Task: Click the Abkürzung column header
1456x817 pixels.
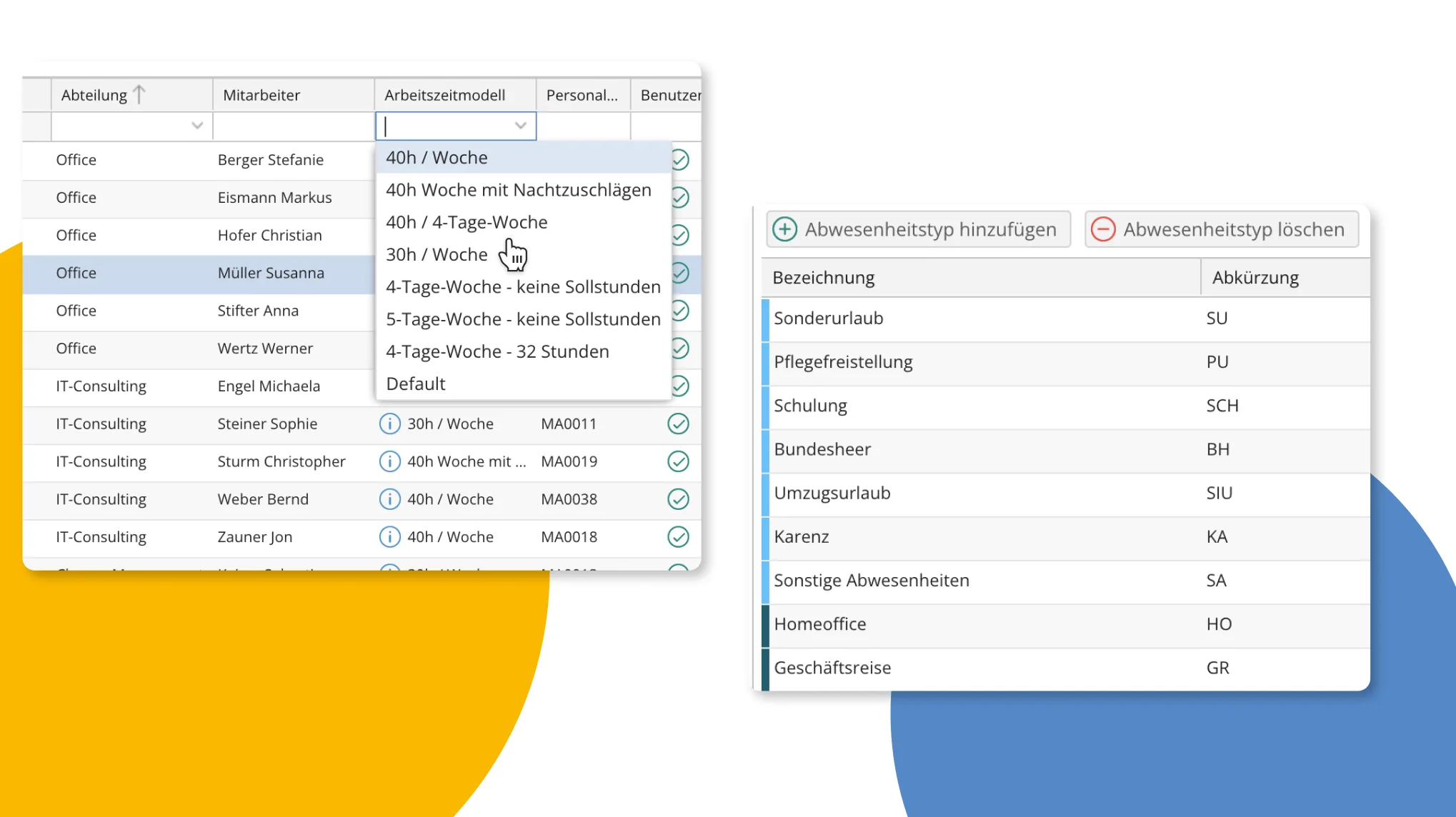Action: tap(1285, 277)
